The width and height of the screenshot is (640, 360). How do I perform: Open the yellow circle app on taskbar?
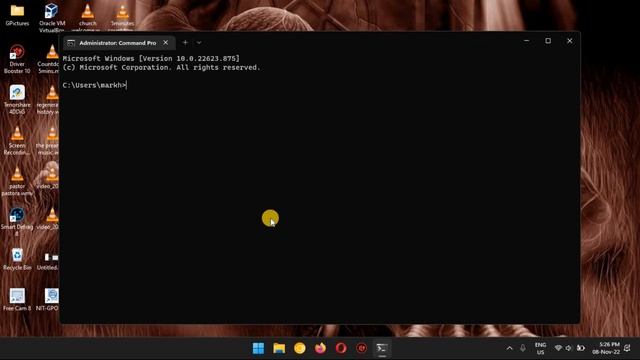click(x=300, y=348)
